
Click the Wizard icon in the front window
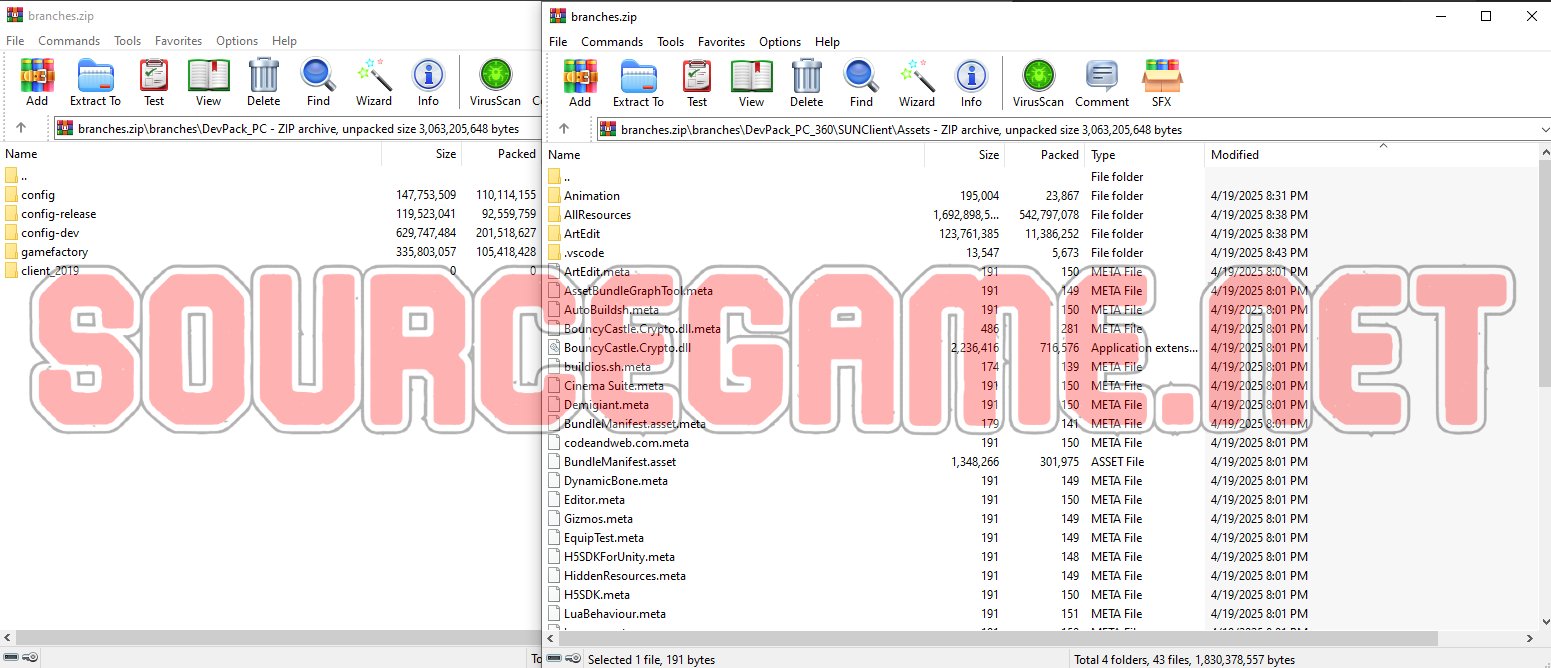point(916,83)
